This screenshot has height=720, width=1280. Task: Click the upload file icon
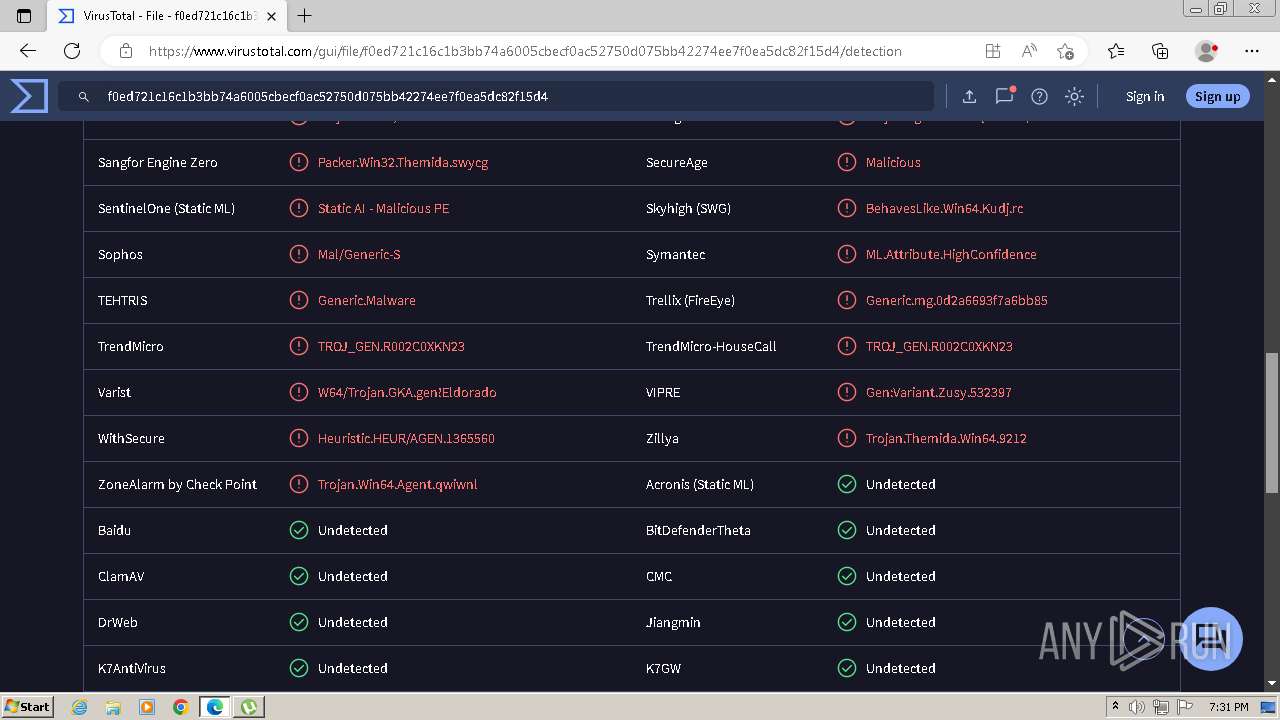969,96
